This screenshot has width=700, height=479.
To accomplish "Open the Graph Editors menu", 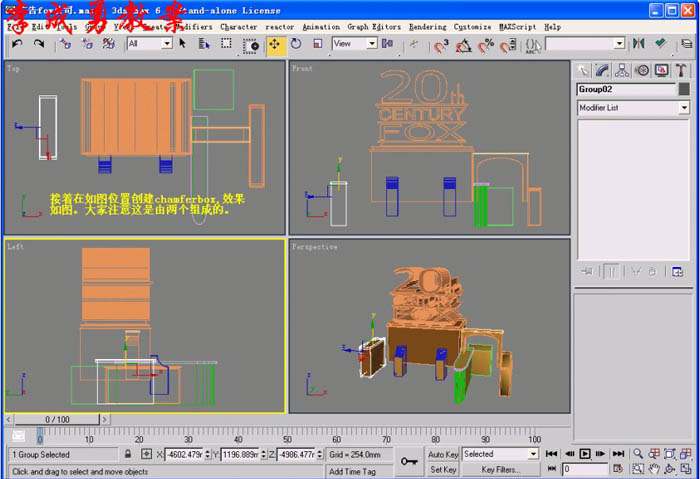I will pos(374,27).
